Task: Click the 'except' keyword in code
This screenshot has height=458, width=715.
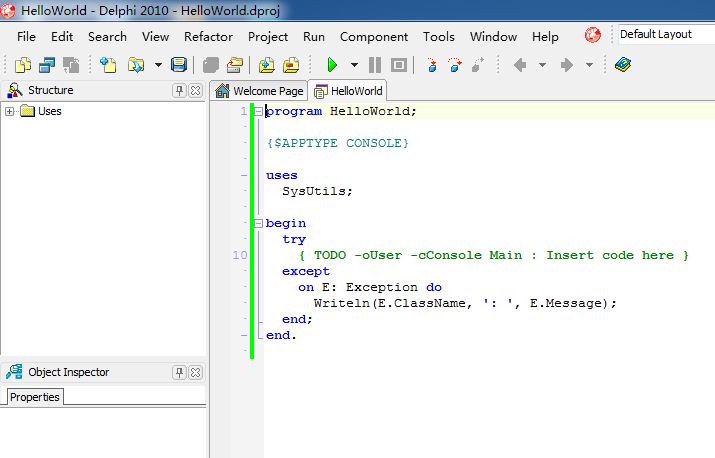Action: [306, 271]
